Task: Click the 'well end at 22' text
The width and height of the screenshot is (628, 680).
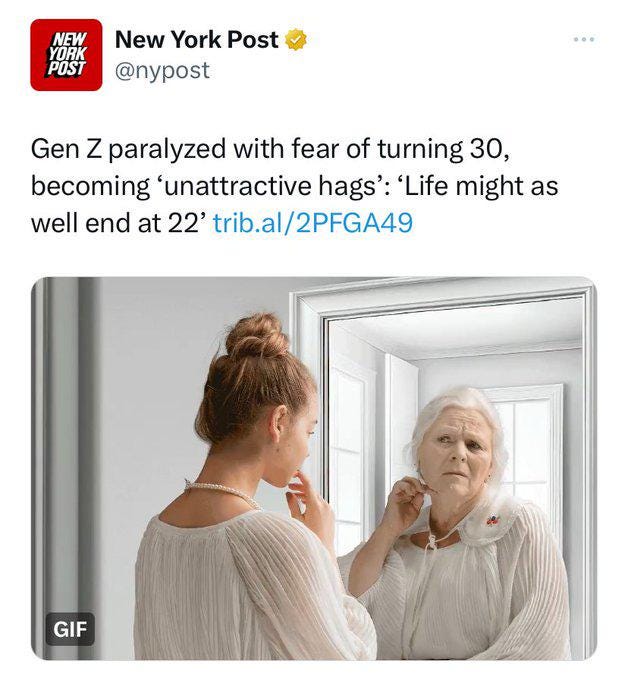Action: pyautogui.click(x=118, y=223)
